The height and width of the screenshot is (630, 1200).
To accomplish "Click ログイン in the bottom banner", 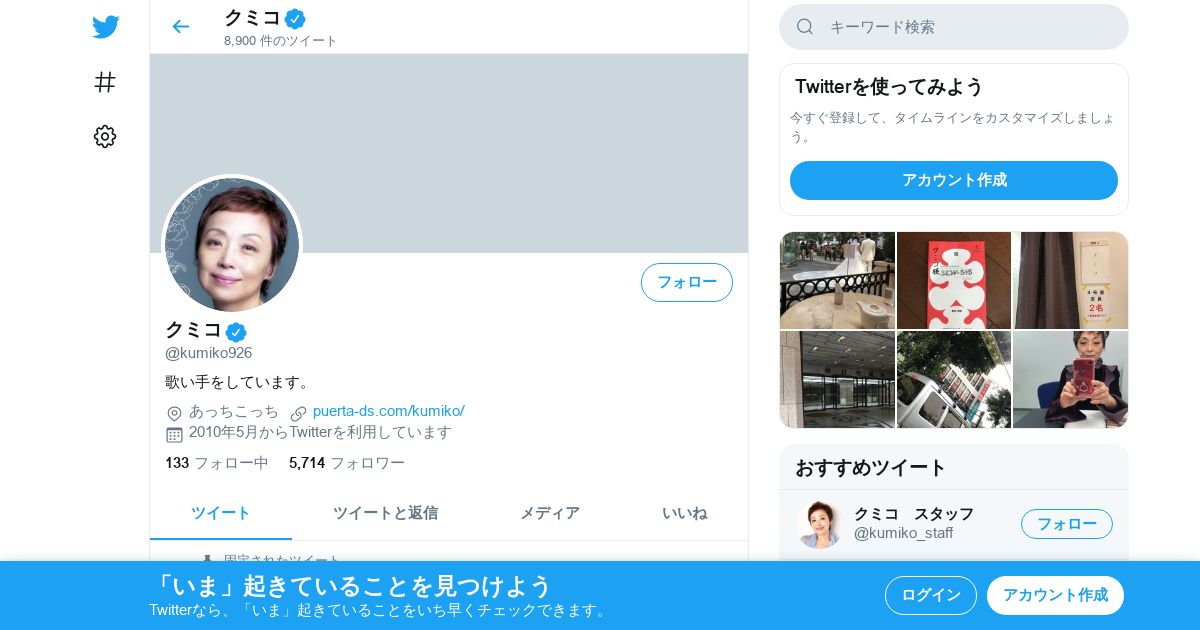I will tap(931, 595).
